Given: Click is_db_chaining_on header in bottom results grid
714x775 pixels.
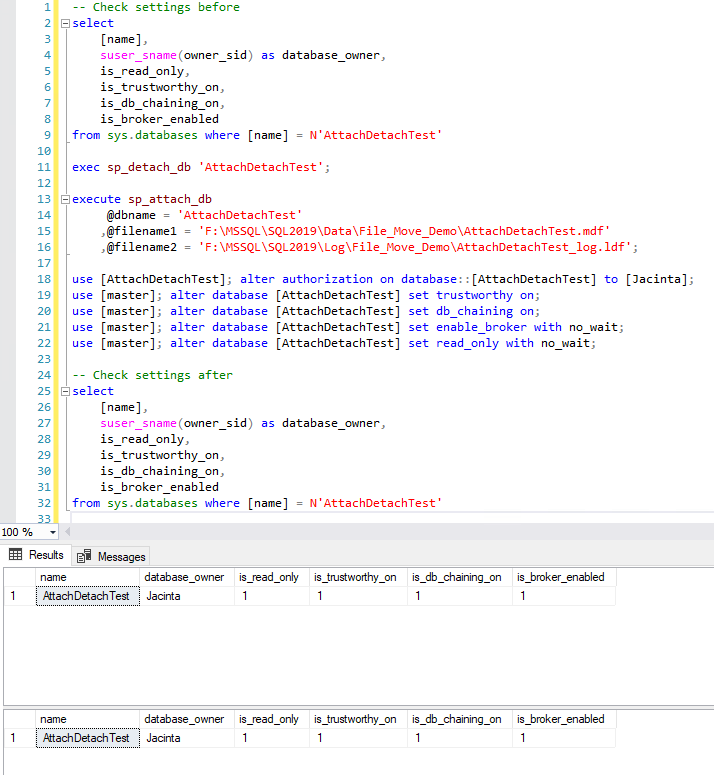Looking at the screenshot, I should pyautogui.click(x=460, y=719).
